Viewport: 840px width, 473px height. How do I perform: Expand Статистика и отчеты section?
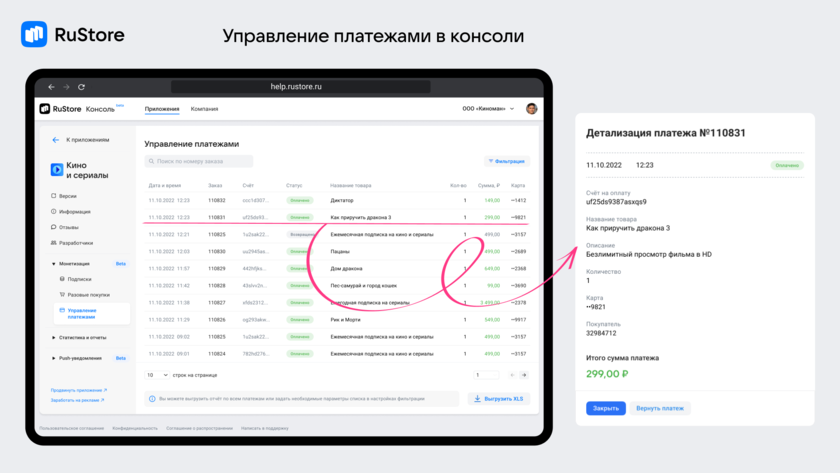(54, 338)
